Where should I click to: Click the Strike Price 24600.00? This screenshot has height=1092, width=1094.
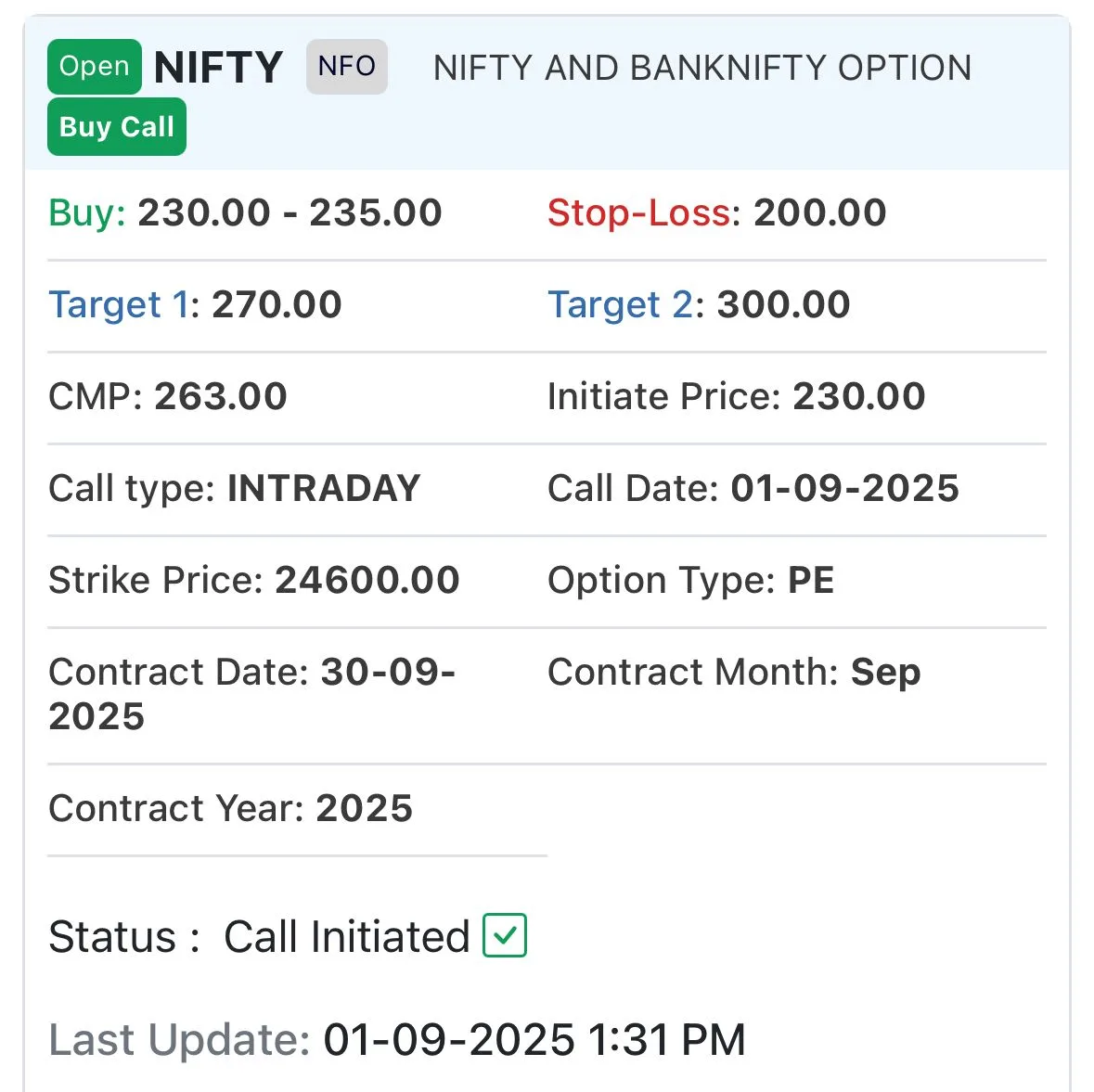pos(367,581)
